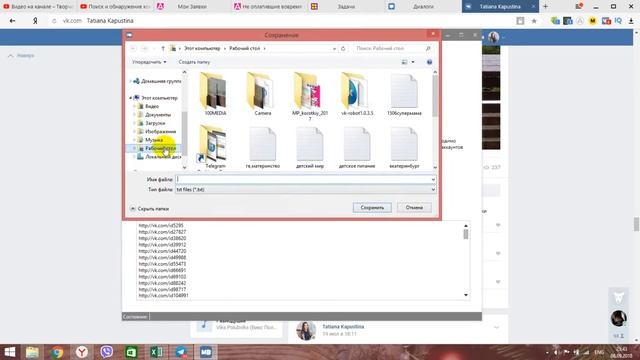Image resolution: width=640 pixels, height=360 pixels.
Task: Open File Explorer from the taskbar
Action: point(32,352)
